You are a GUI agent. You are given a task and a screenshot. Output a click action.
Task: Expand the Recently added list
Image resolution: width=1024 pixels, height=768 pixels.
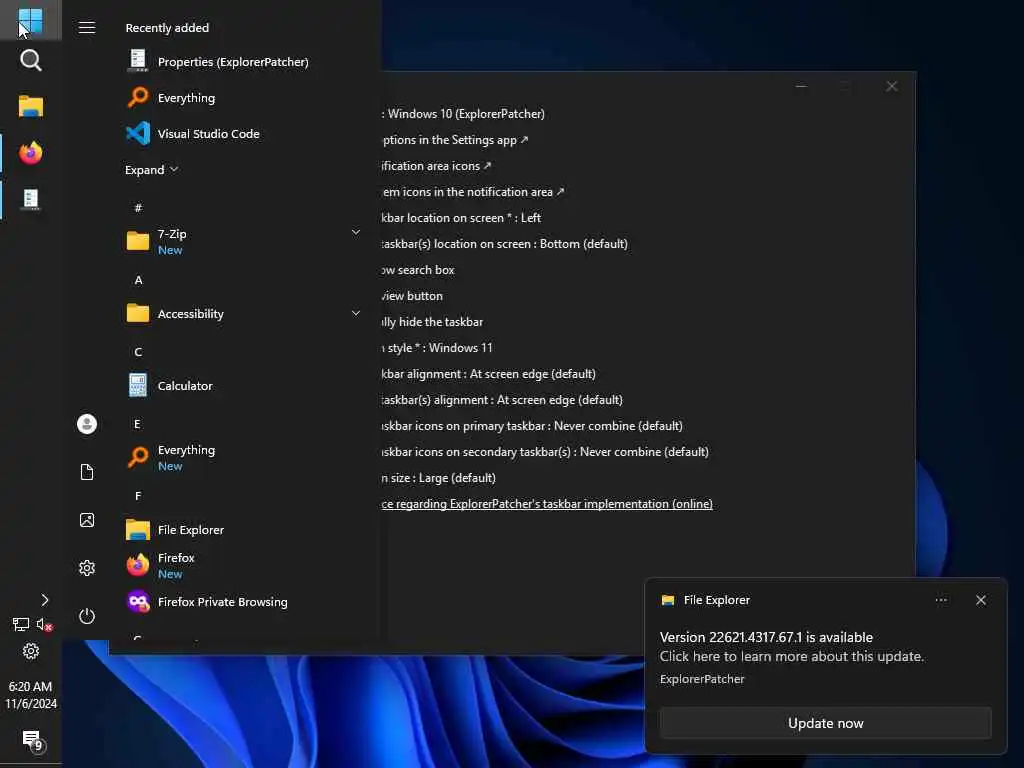[x=152, y=170]
